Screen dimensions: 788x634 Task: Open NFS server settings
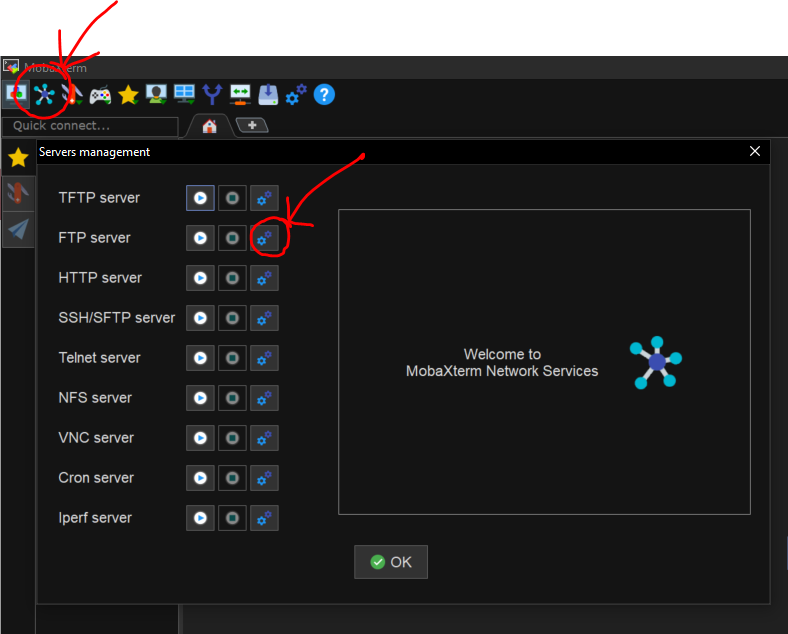point(264,398)
